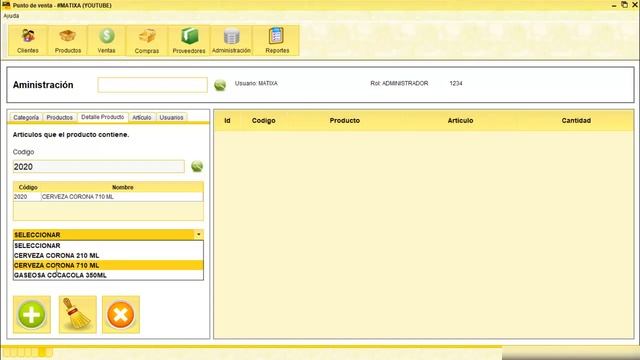
Task: Maximize the Punto de venta window
Action: click(x=624, y=4)
